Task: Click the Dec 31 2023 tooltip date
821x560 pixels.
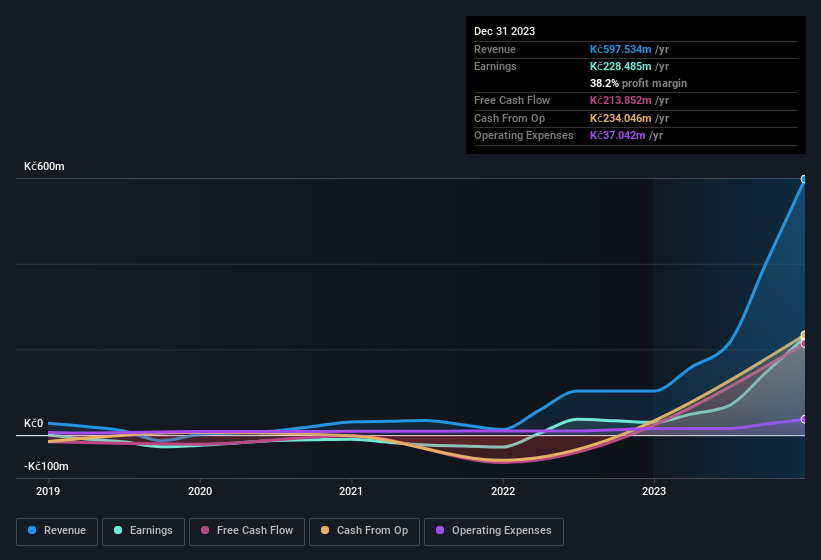Action: tap(504, 31)
